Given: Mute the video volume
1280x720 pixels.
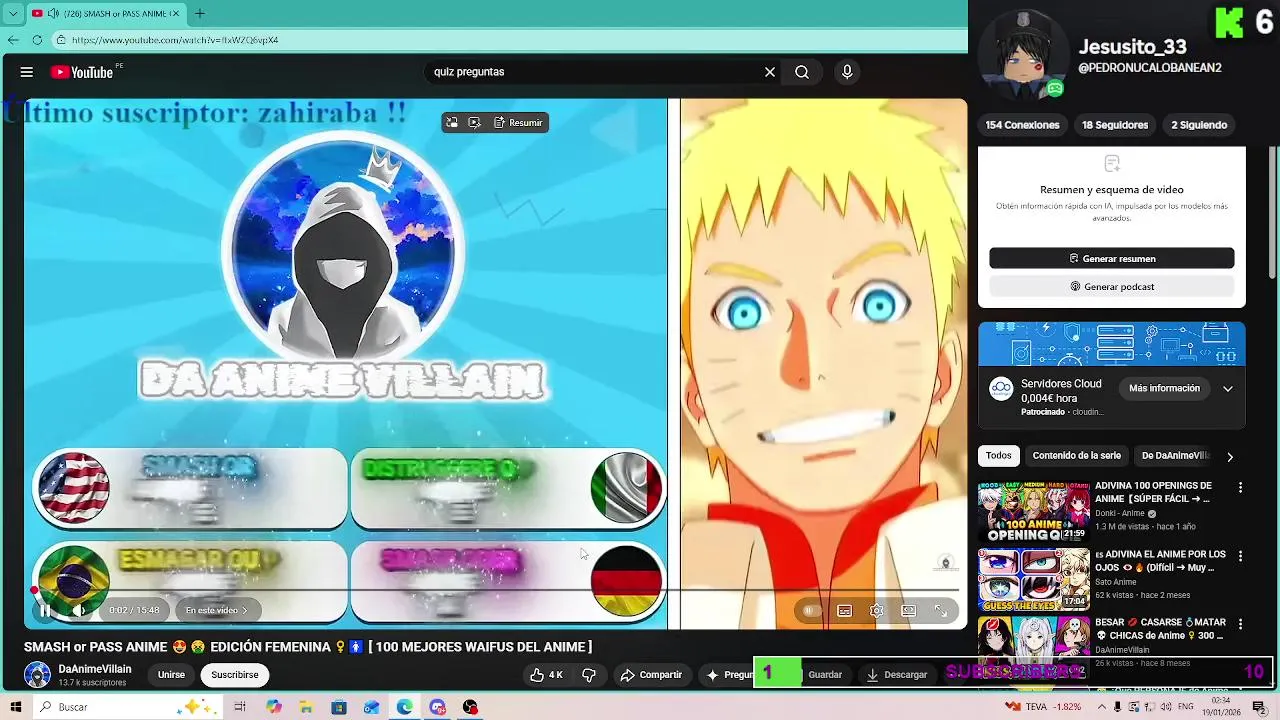Looking at the screenshot, I should point(79,610).
